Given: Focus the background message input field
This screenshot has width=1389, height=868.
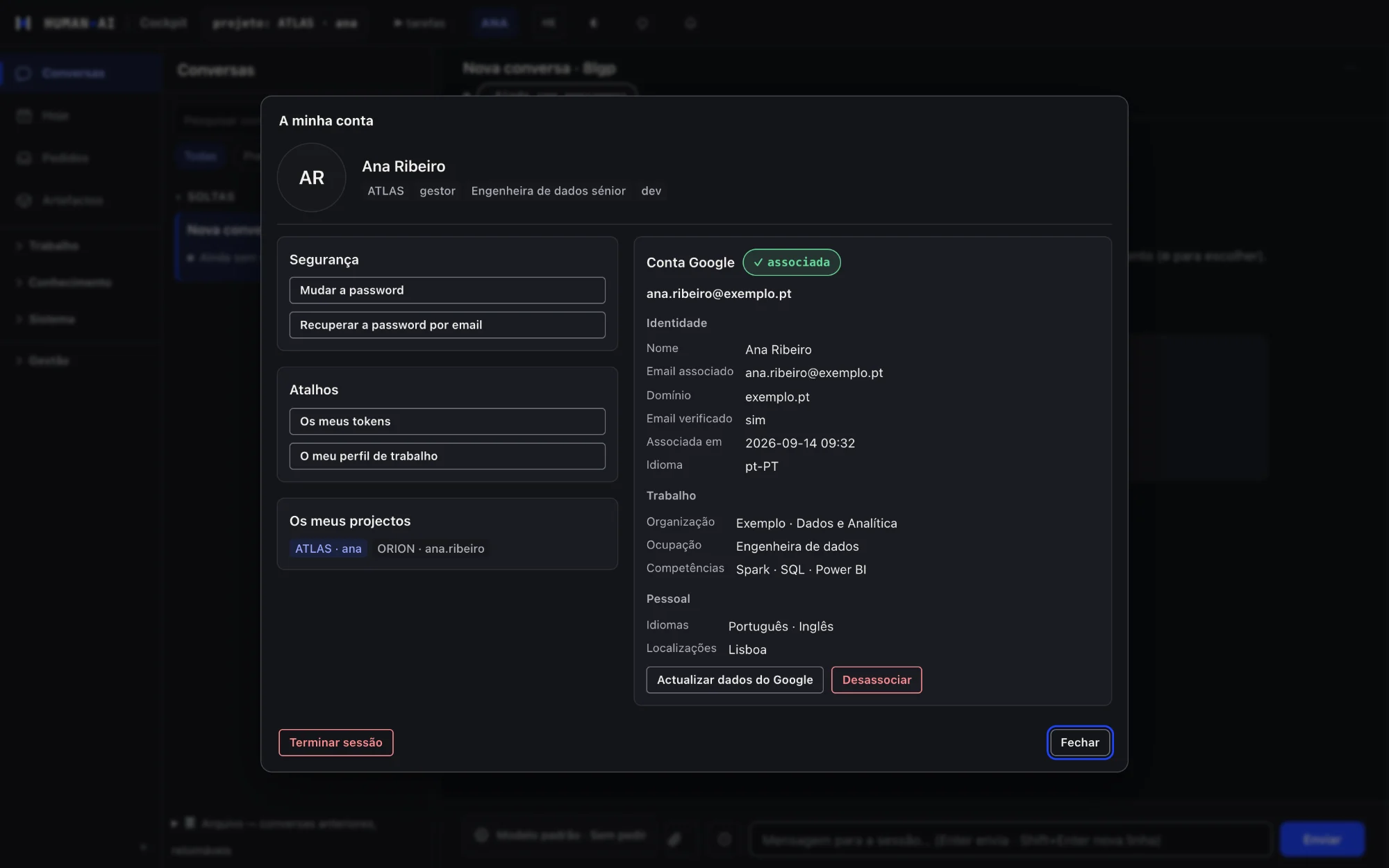Looking at the screenshot, I should tap(1010, 840).
